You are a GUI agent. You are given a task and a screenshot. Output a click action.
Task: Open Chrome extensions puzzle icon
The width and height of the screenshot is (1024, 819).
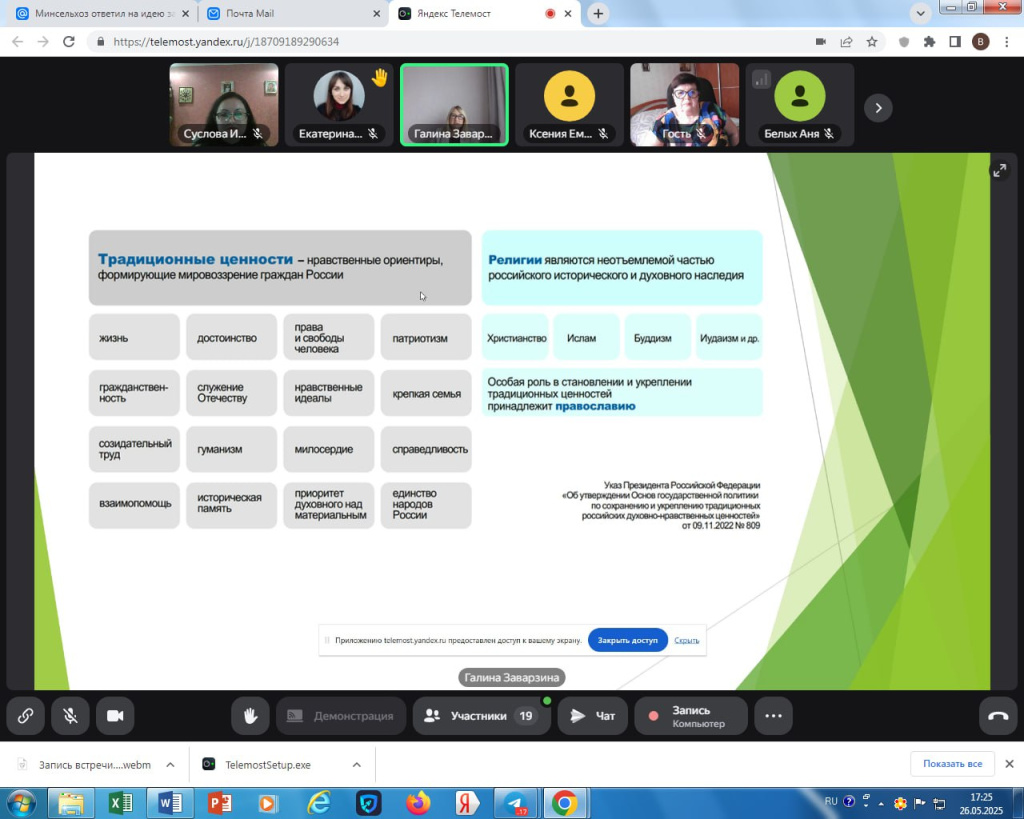click(929, 42)
